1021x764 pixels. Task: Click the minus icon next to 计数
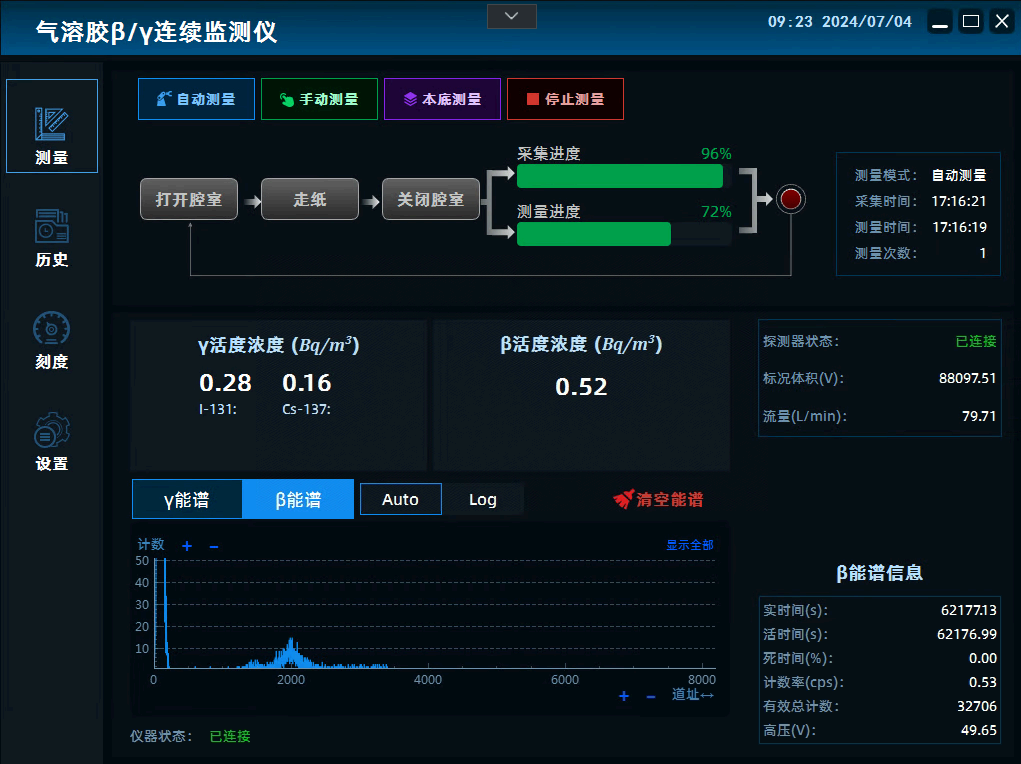214,546
